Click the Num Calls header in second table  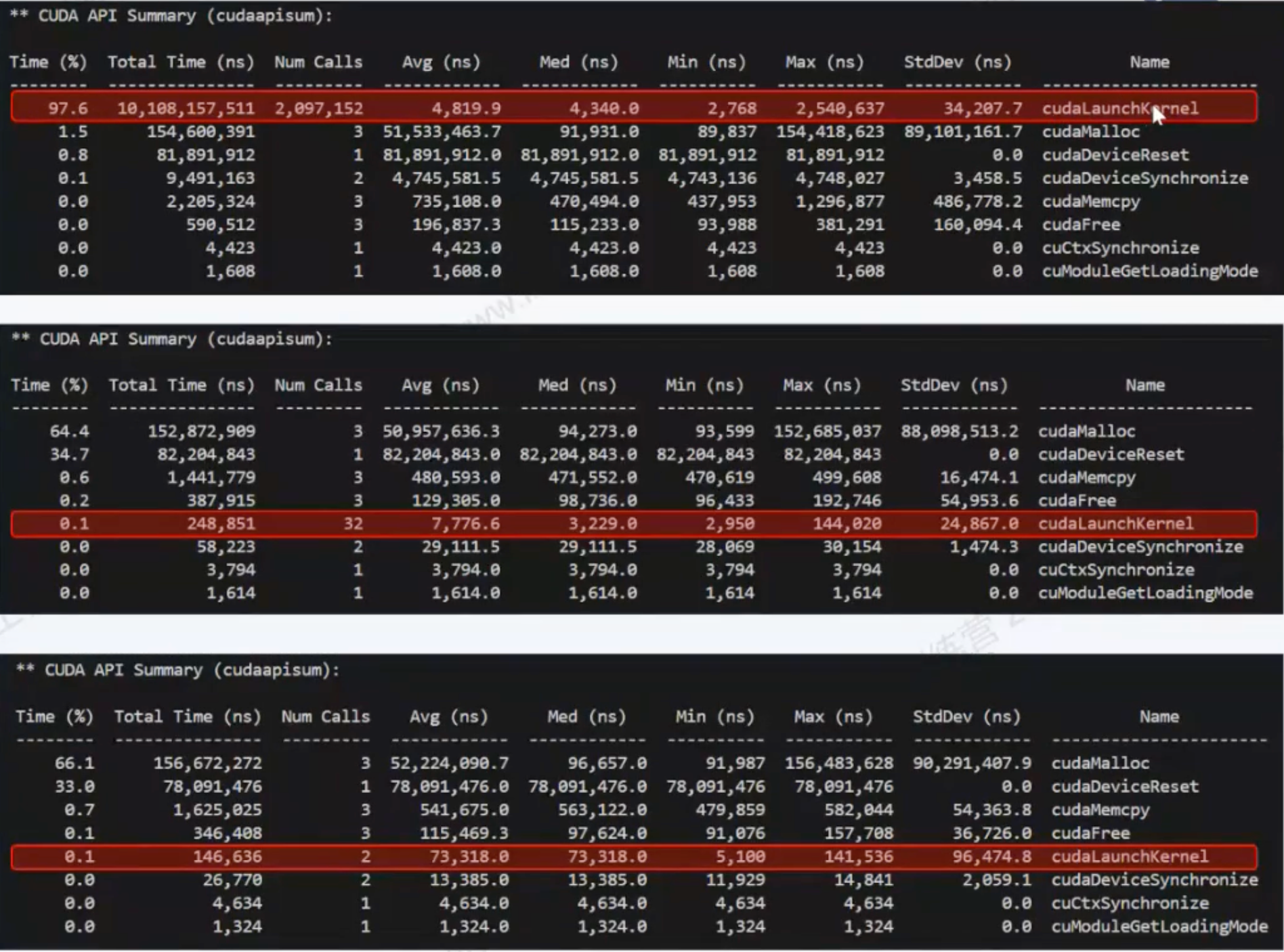[318, 385]
